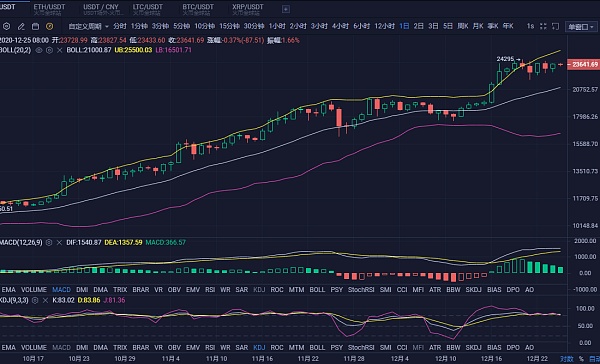The width and height of the screenshot is (600, 364).
Task: Switch to the XRP/USDT tab
Action: tap(248, 9)
